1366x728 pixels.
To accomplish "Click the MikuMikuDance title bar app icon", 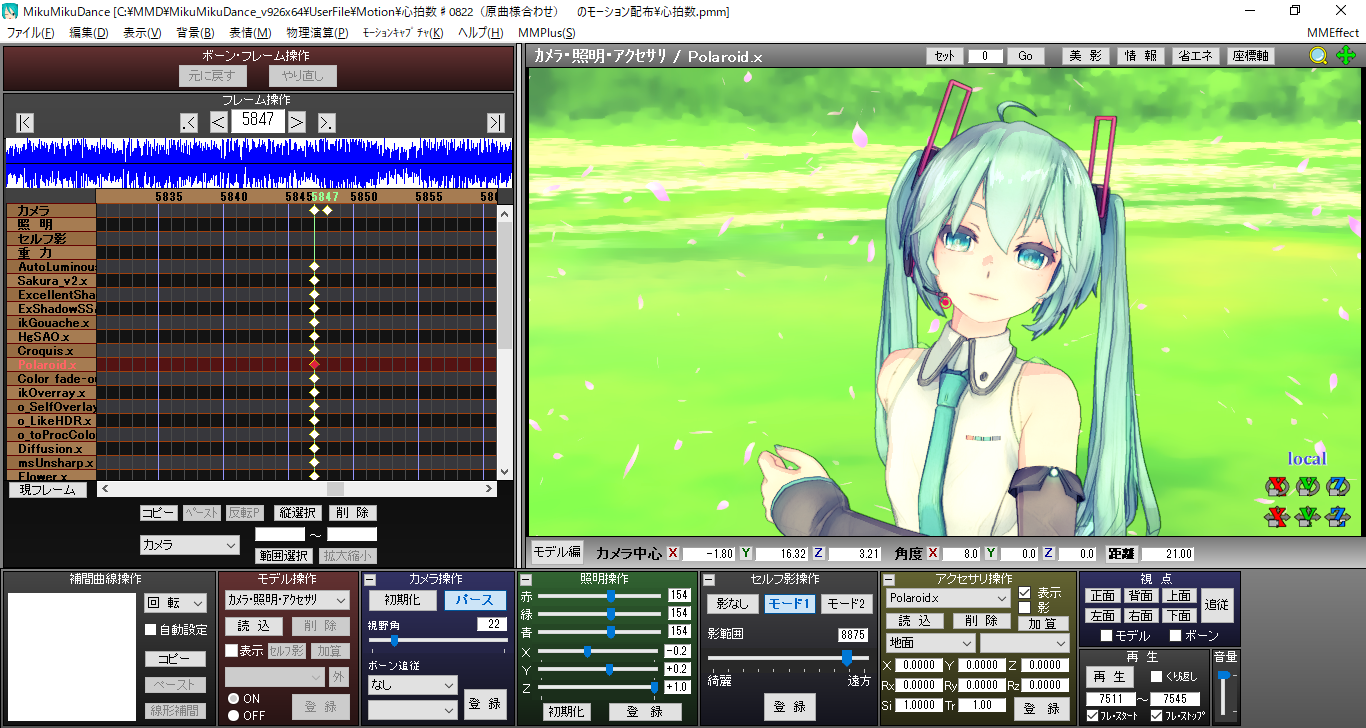I will pos(12,11).
